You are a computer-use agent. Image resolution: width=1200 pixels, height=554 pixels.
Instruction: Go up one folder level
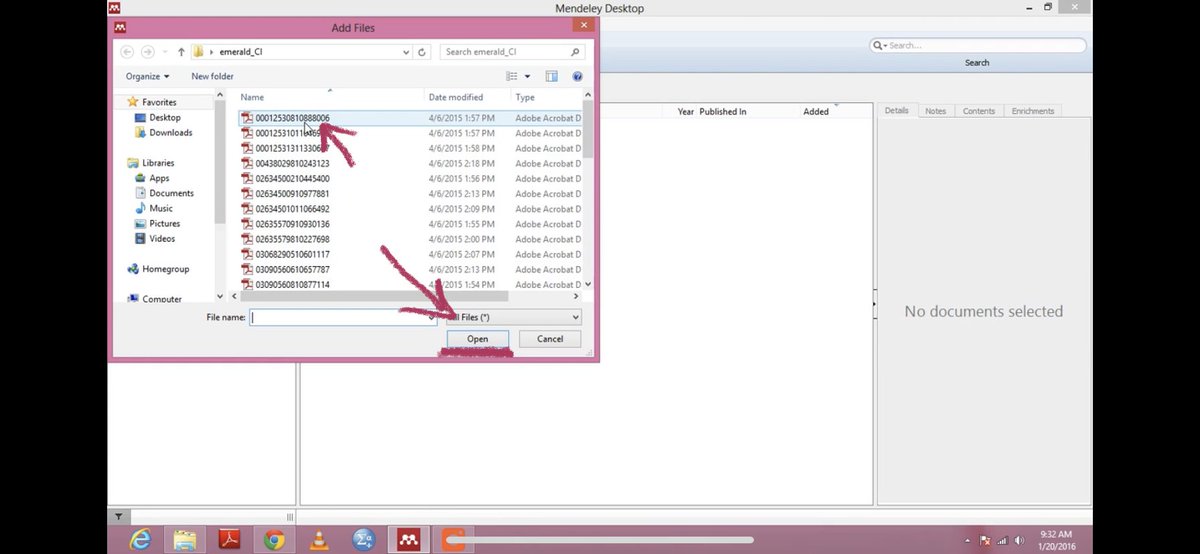[181, 52]
